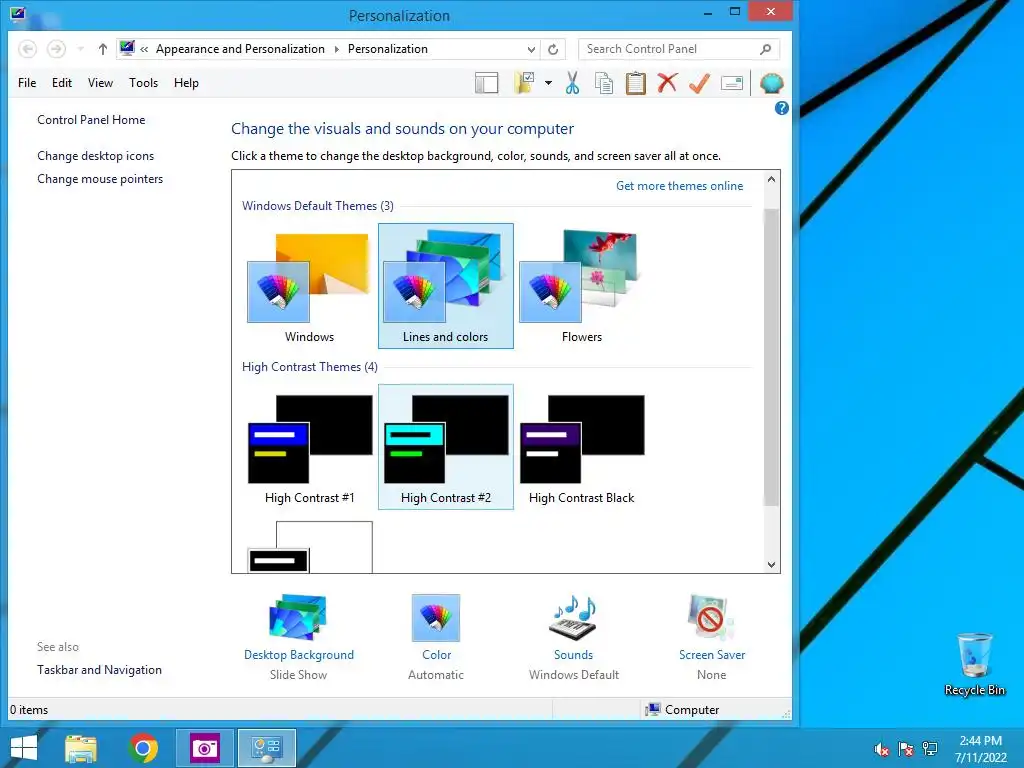
Task: Refresh the Personalization page
Action: (553, 49)
